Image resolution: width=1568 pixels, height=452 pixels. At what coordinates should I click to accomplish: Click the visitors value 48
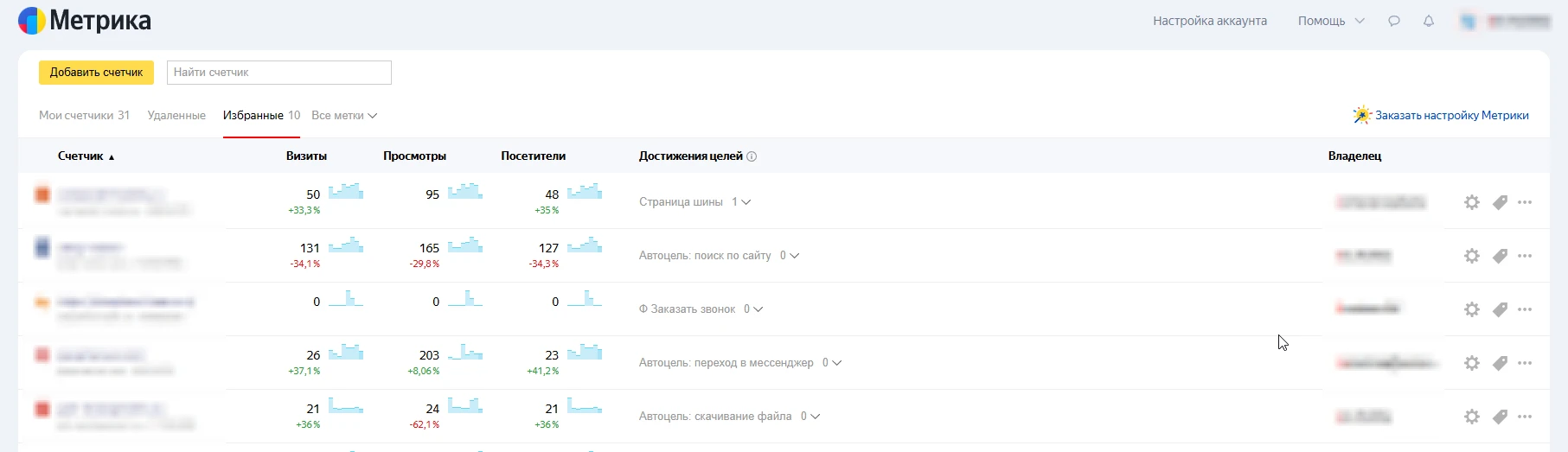coord(552,194)
